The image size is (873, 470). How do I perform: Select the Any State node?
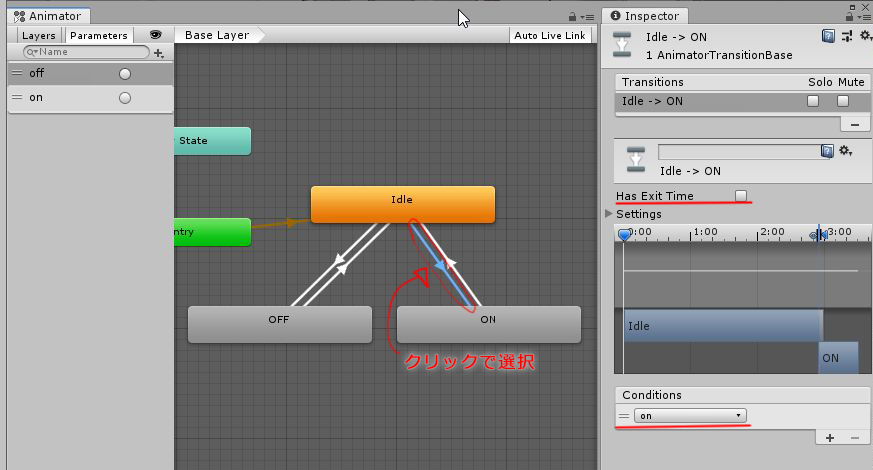point(212,141)
